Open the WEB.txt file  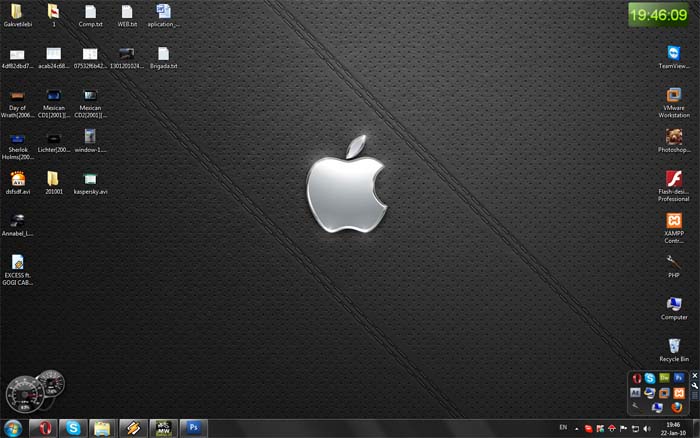[x=127, y=15]
